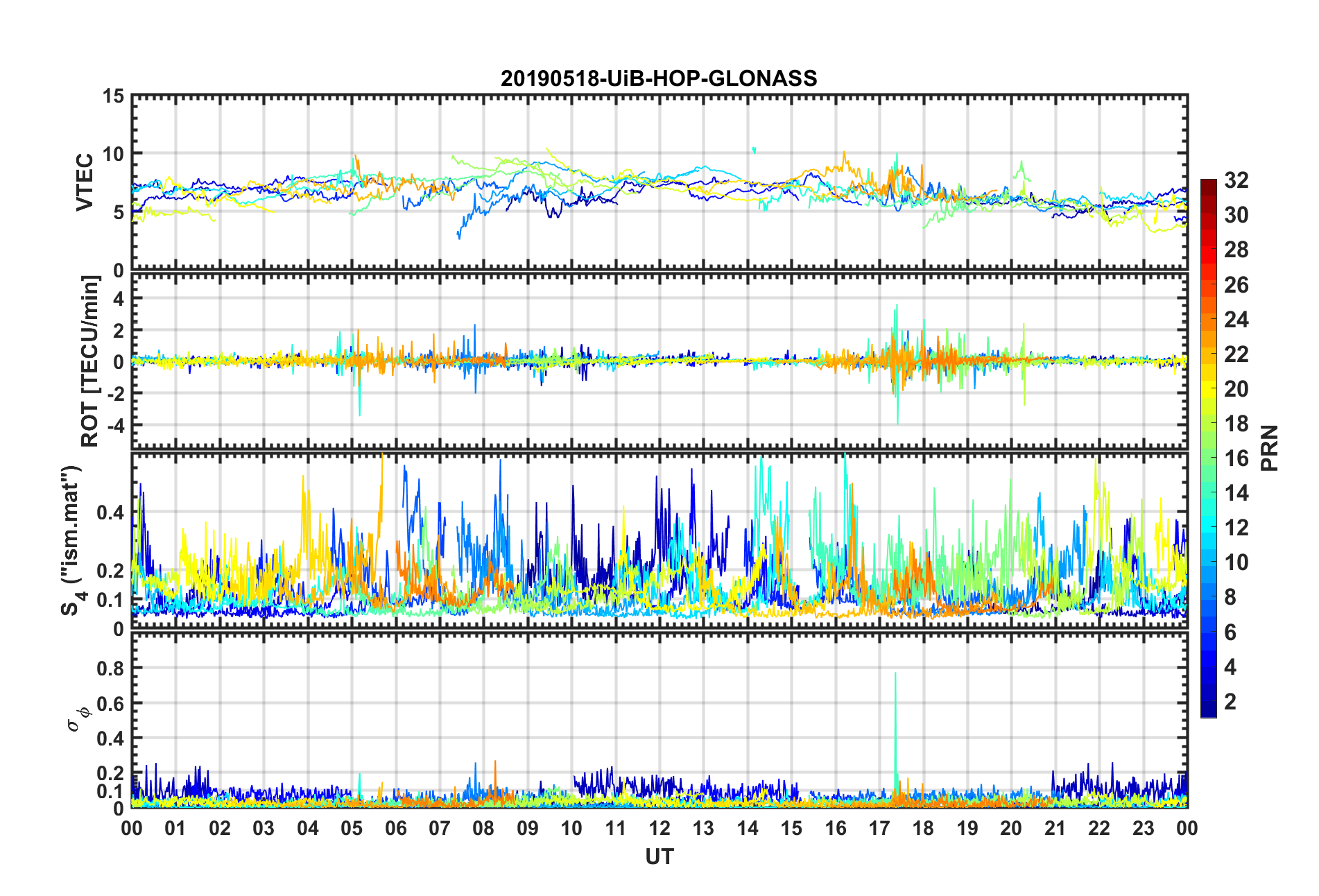The width and height of the screenshot is (1319, 896).
Task: Select ROT axis tick value -2
Action: pyautogui.click(x=116, y=393)
